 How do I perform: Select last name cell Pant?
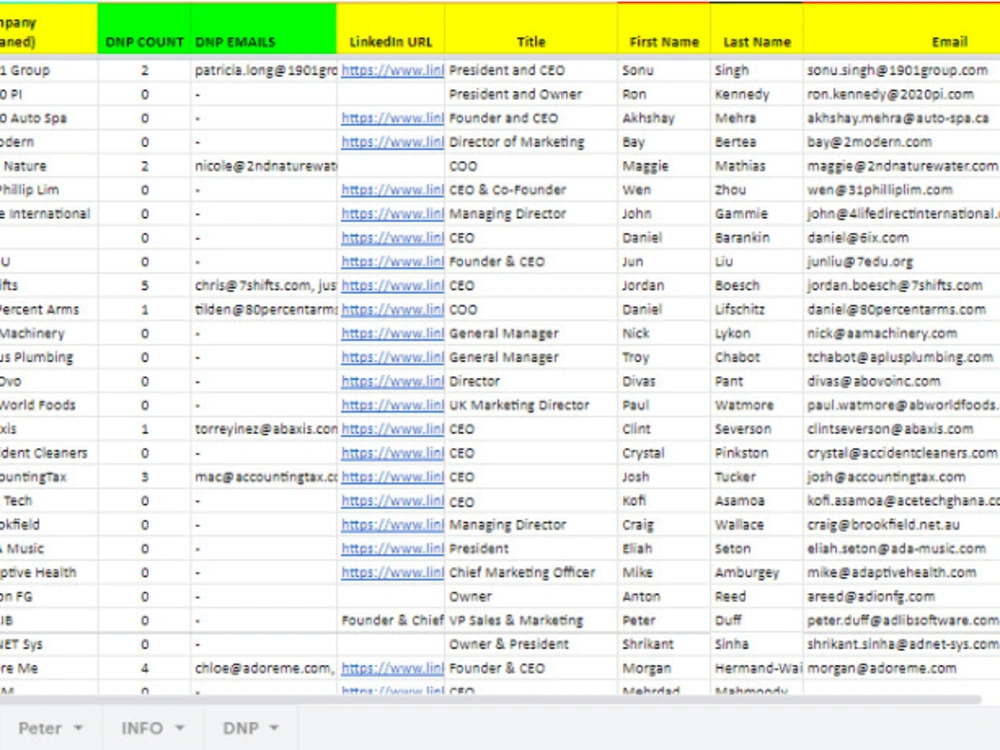(x=756, y=381)
